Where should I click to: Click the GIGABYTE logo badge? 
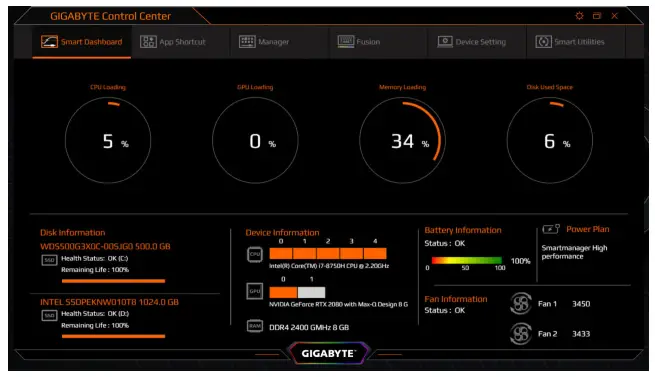pos(328,354)
